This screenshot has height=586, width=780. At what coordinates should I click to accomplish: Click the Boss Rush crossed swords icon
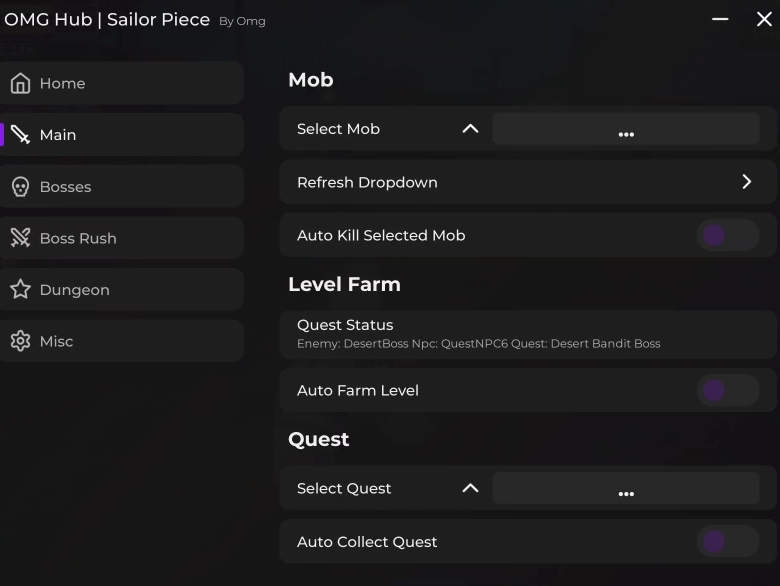pos(20,238)
